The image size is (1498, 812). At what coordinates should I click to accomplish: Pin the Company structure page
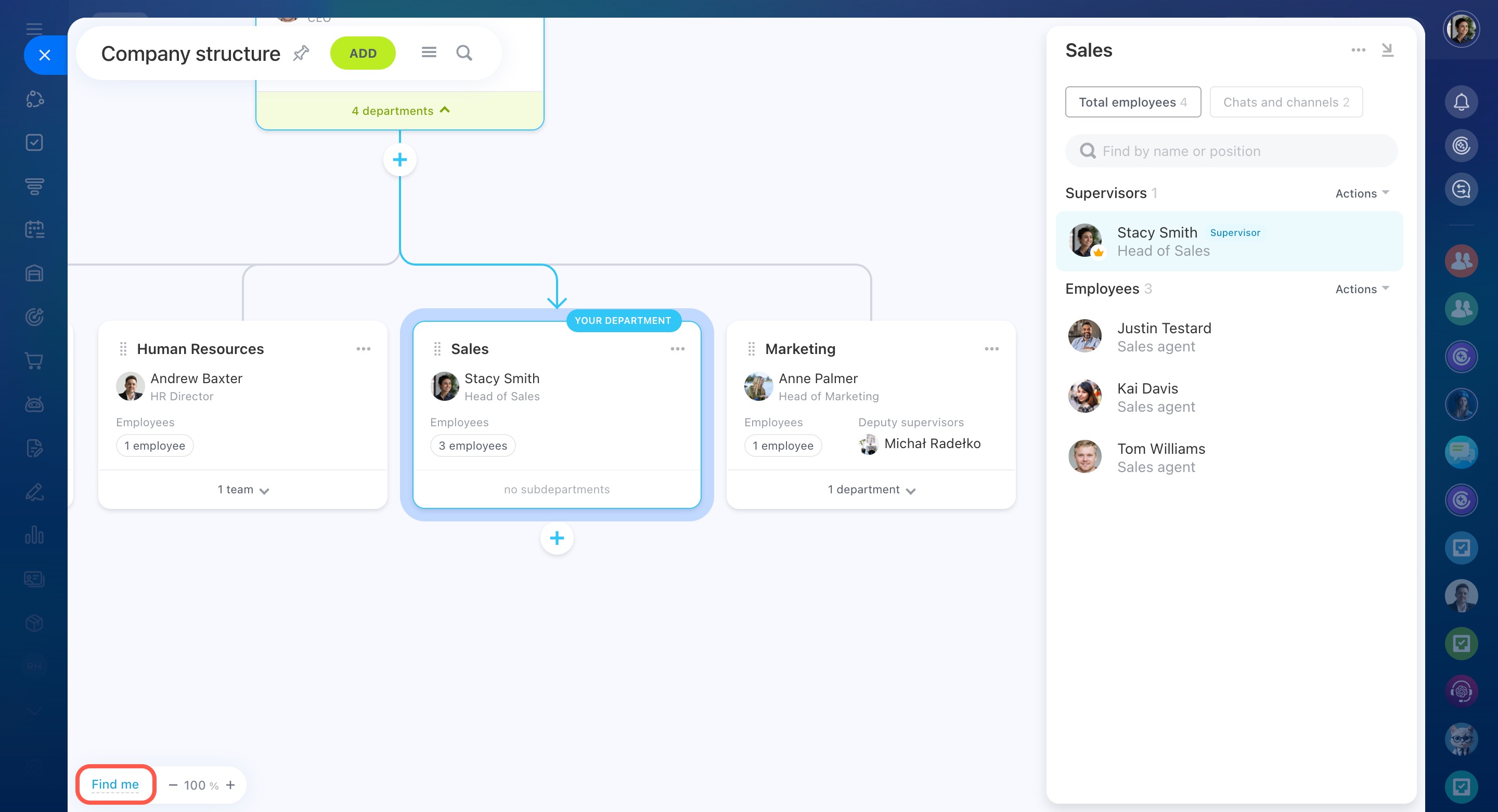[301, 54]
